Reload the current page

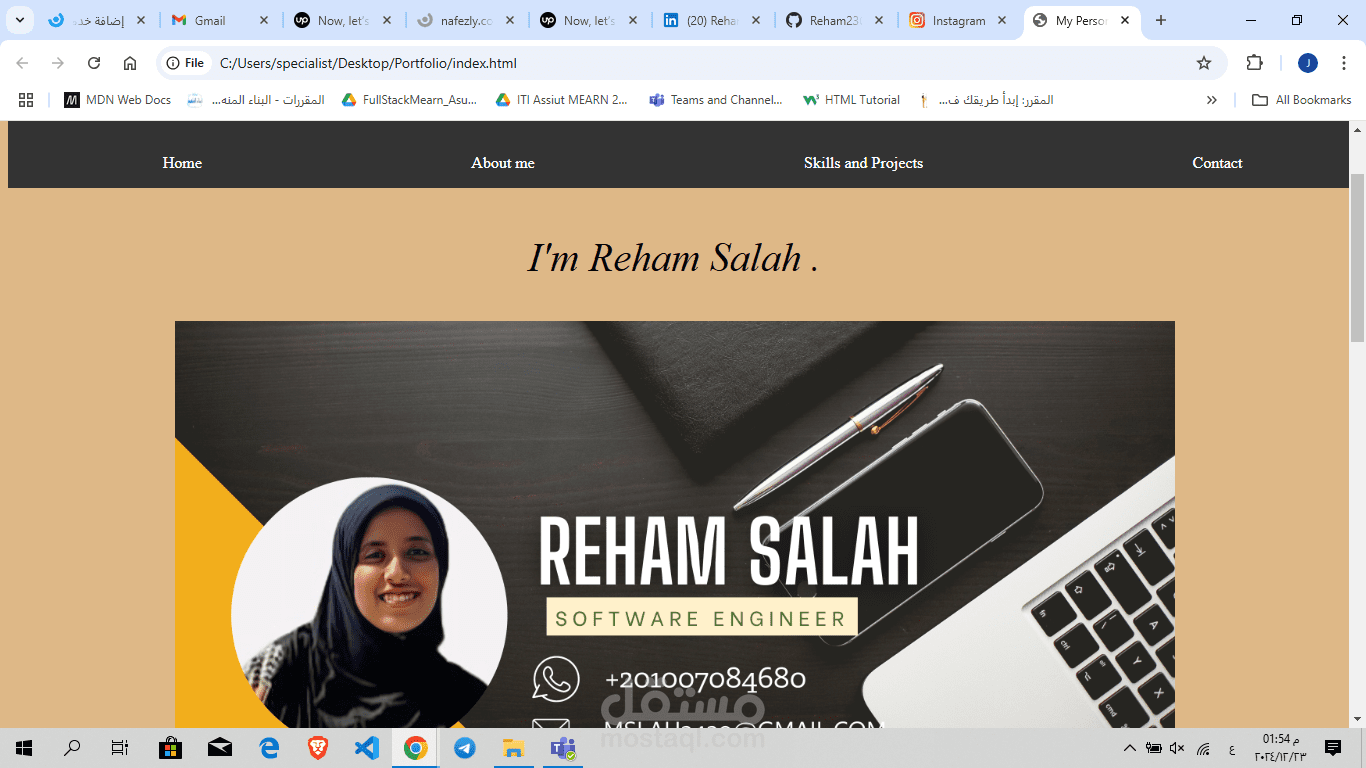(94, 63)
